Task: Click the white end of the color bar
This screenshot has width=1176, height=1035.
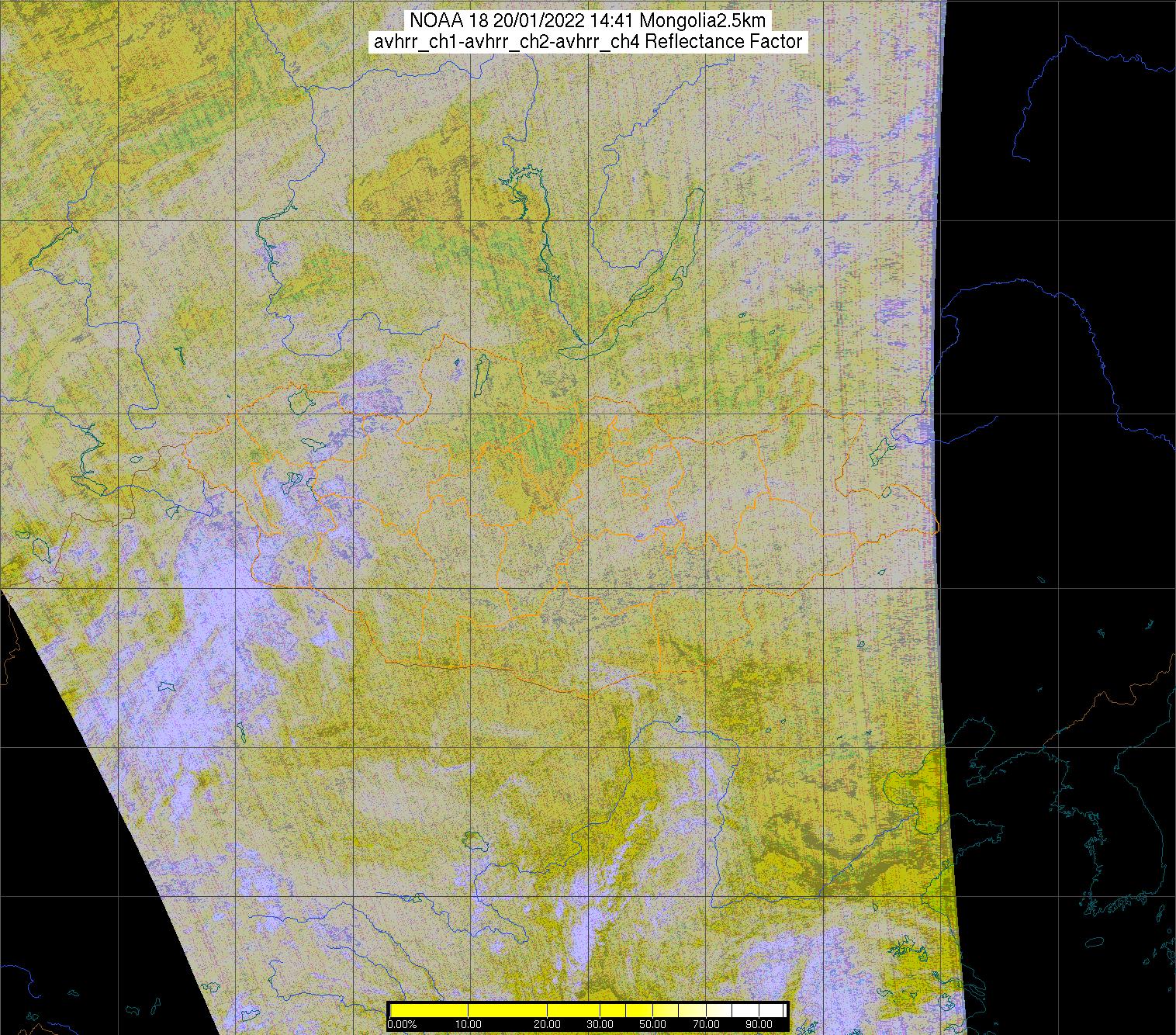Action: coord(776,1010)
